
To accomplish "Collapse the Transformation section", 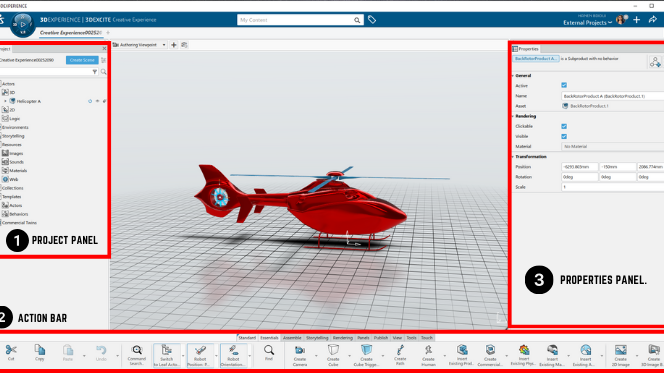I will [x=513, y=157].
